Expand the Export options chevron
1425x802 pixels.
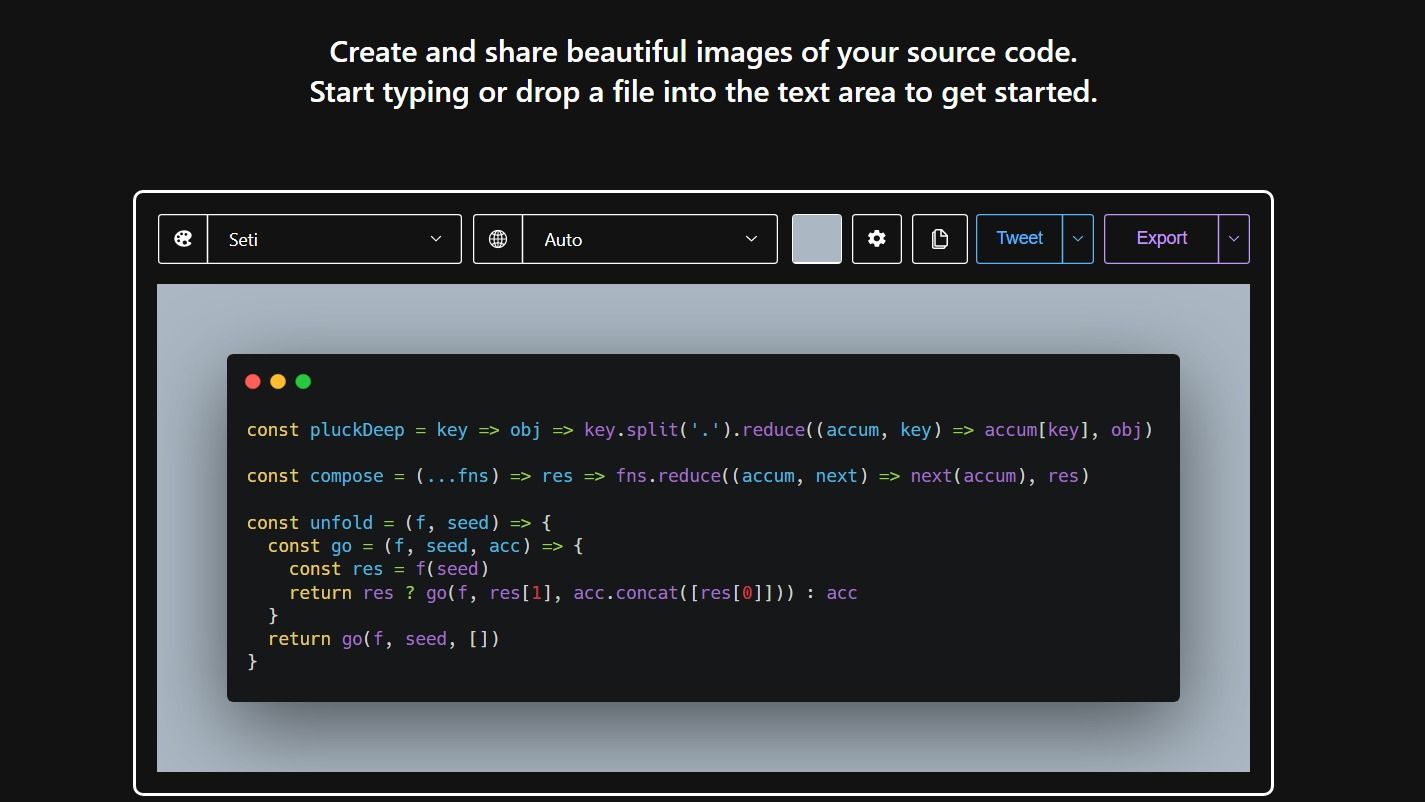tap(1233, 238)
